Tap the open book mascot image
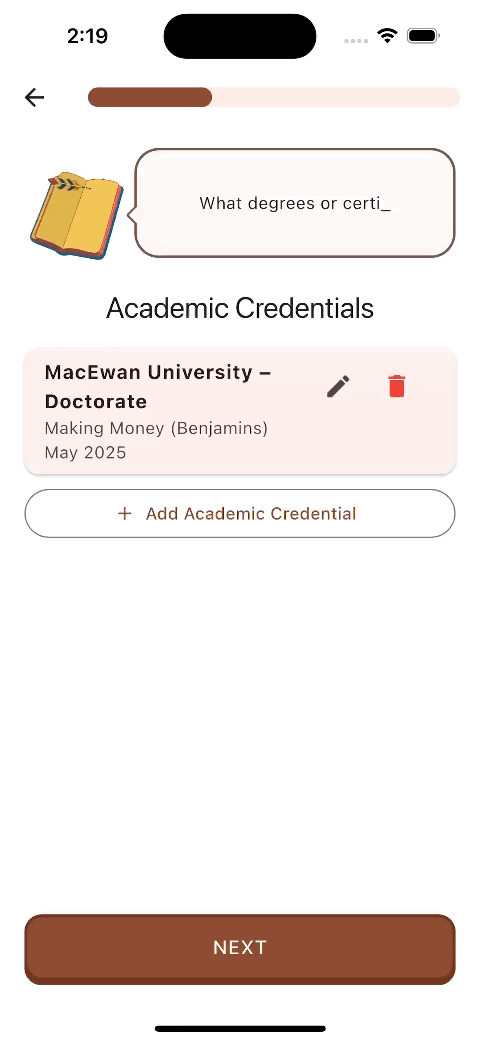This screenshot has height=1040, width=480. (x=76, y=216)
